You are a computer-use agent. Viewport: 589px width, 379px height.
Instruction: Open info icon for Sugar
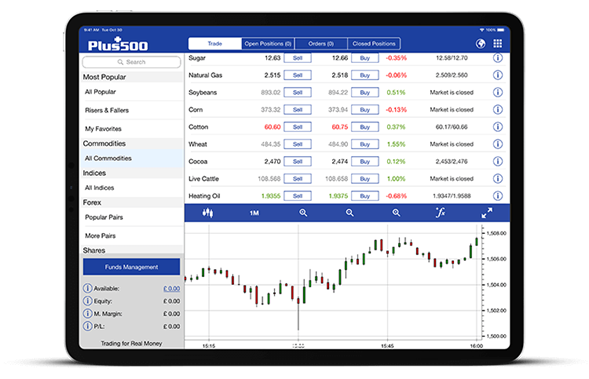(x=498, y=58)
